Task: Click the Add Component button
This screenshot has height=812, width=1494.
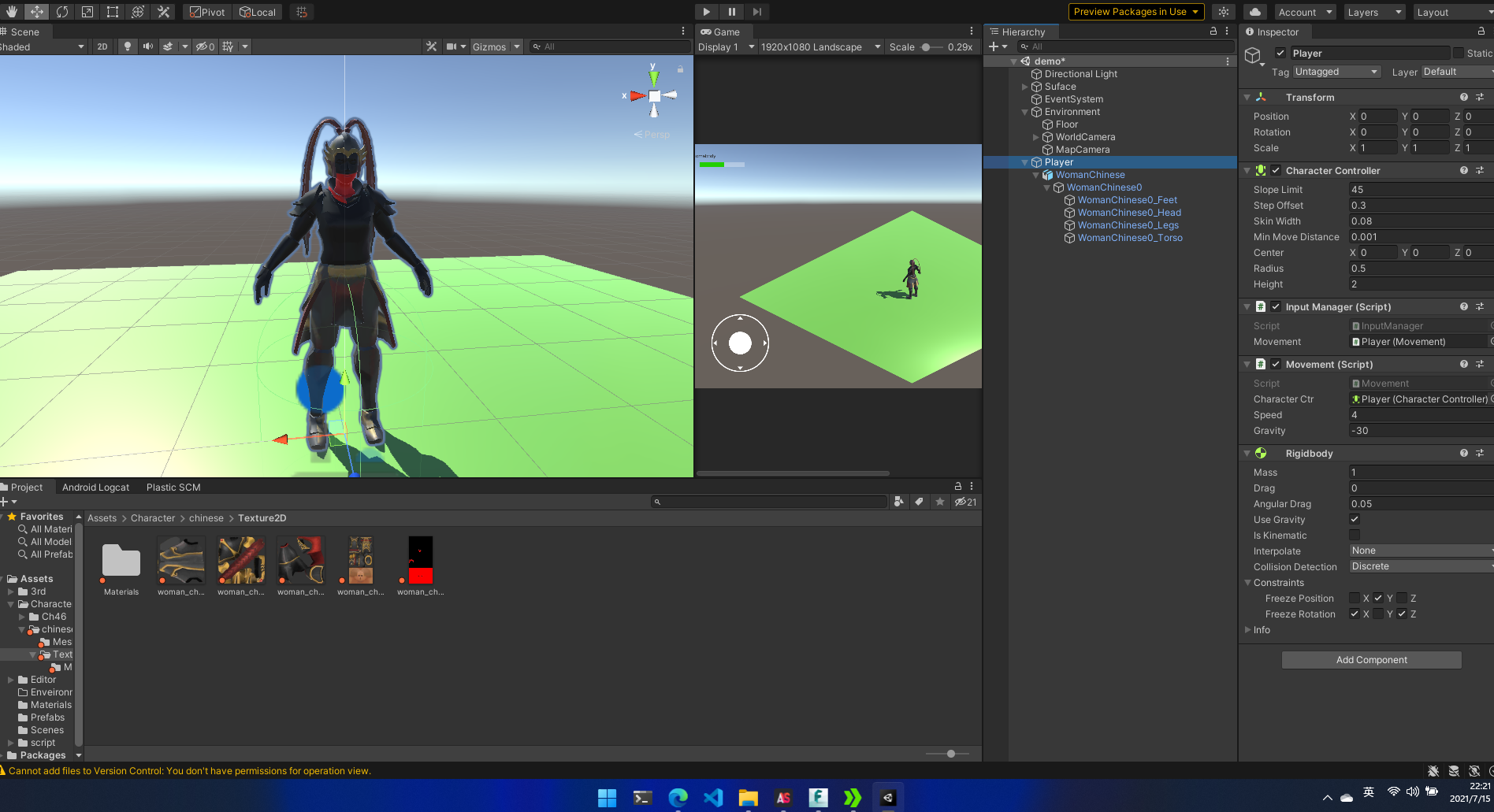Action: coord(1371,660)
